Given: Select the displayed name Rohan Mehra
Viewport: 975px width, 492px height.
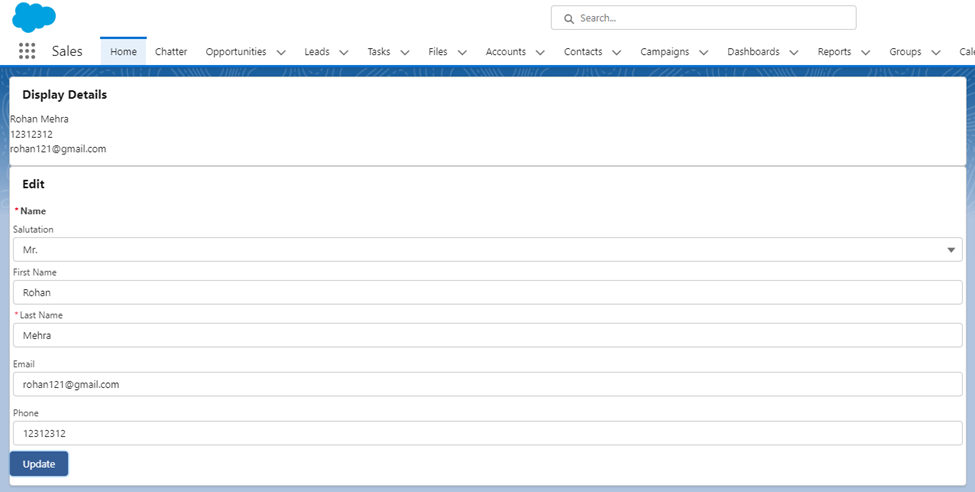Looking at the screenshot, I should point(39,119).
